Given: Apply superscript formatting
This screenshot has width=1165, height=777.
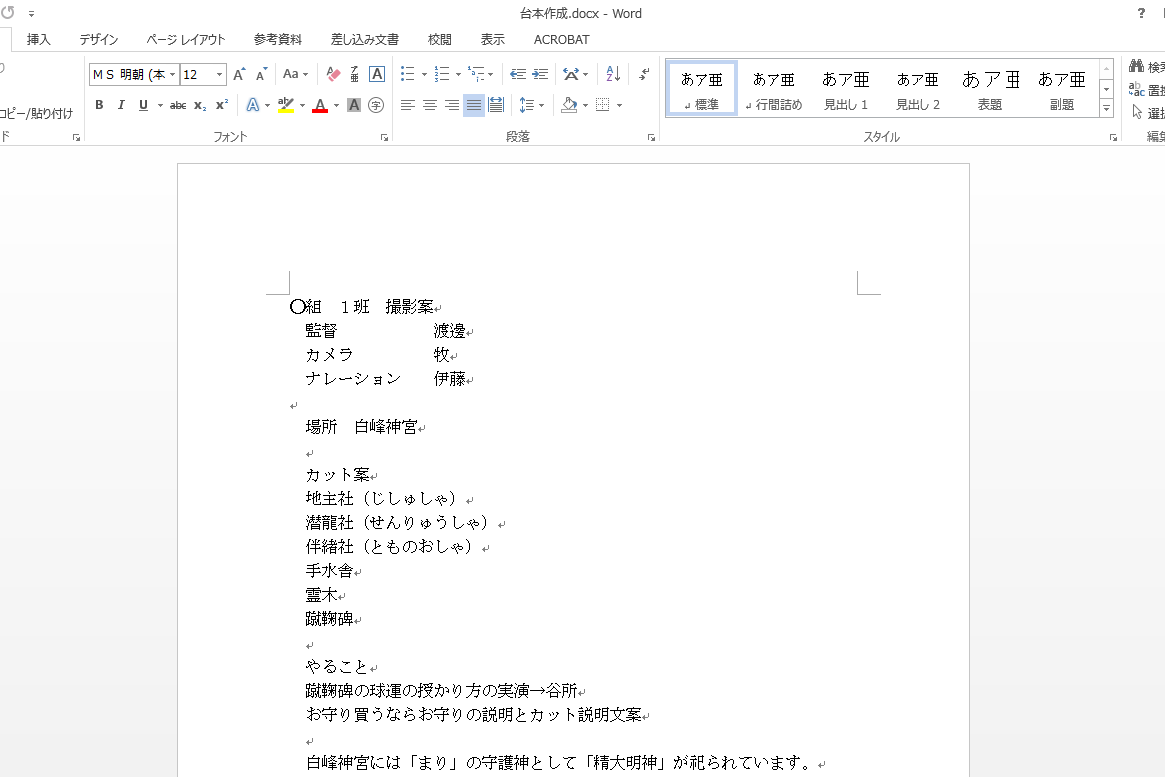Looking at the screenshot, I should 221,105.
